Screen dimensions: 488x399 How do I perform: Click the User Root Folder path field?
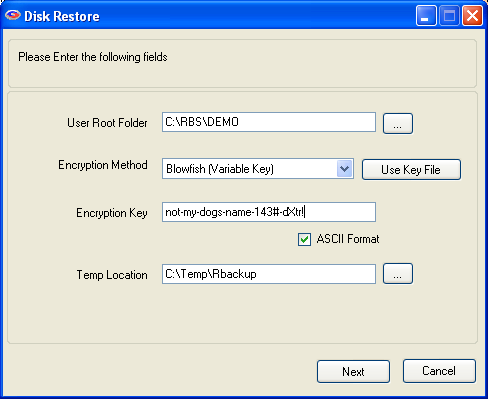pyautogui.click(x=269, y=122)
